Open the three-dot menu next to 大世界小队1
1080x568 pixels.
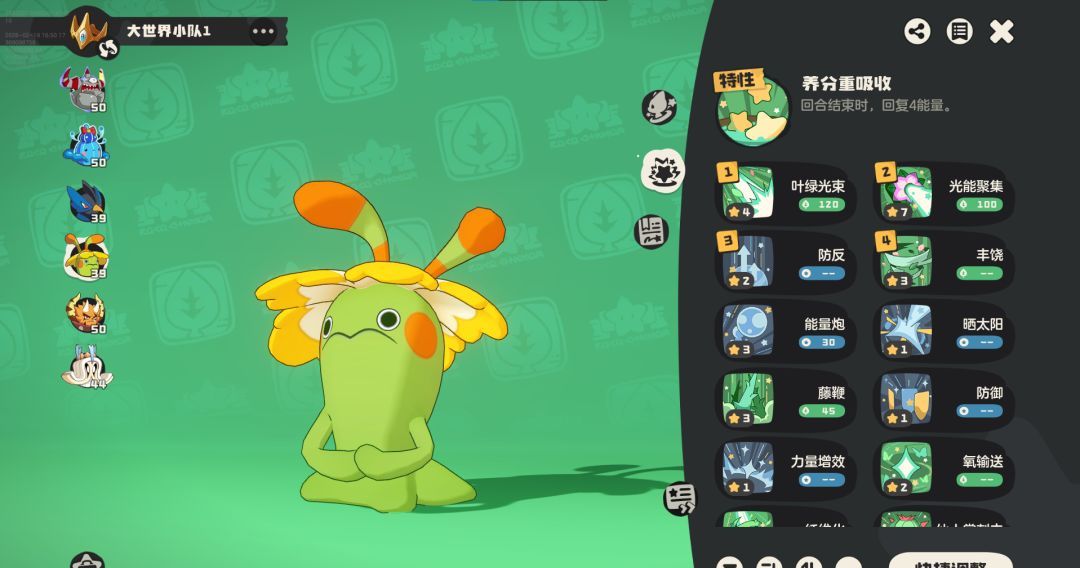point(263,31)
